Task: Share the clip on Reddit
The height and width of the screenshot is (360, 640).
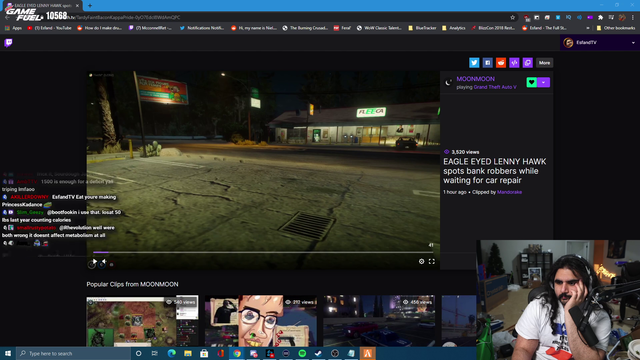Action: (501, 63)
